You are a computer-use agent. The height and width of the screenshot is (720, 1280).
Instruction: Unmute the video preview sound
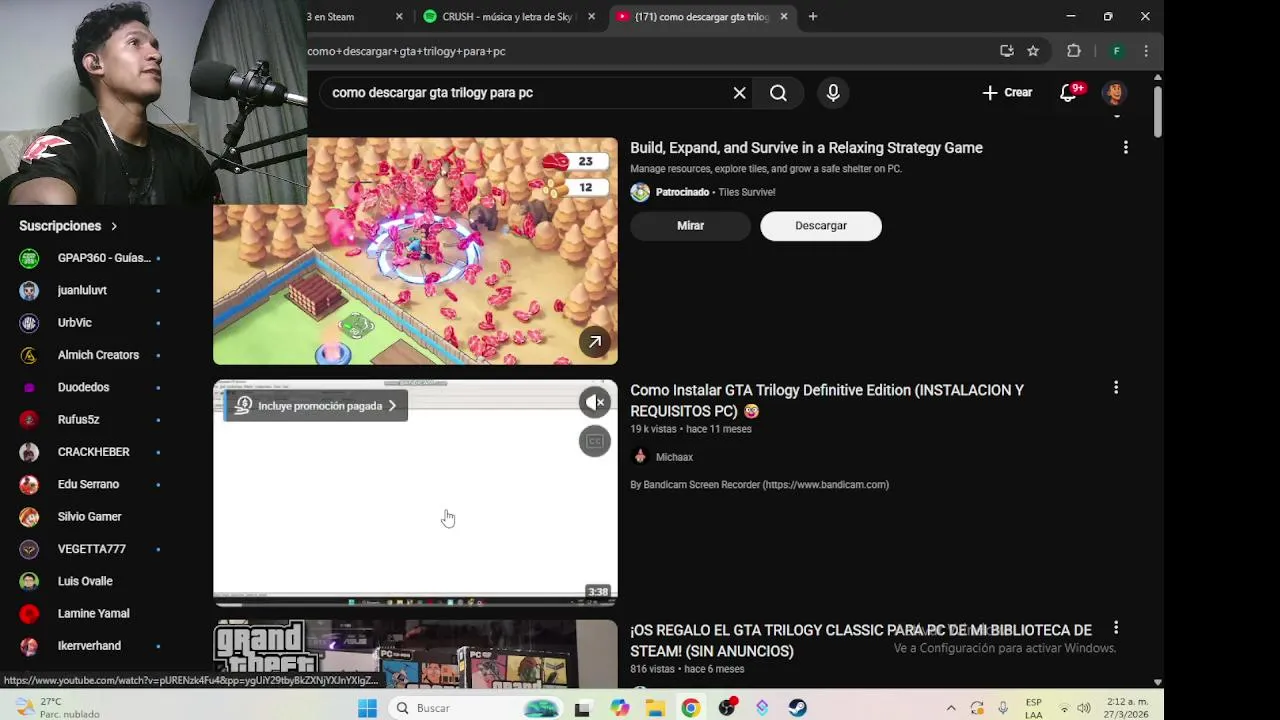(x=595, y=402)
